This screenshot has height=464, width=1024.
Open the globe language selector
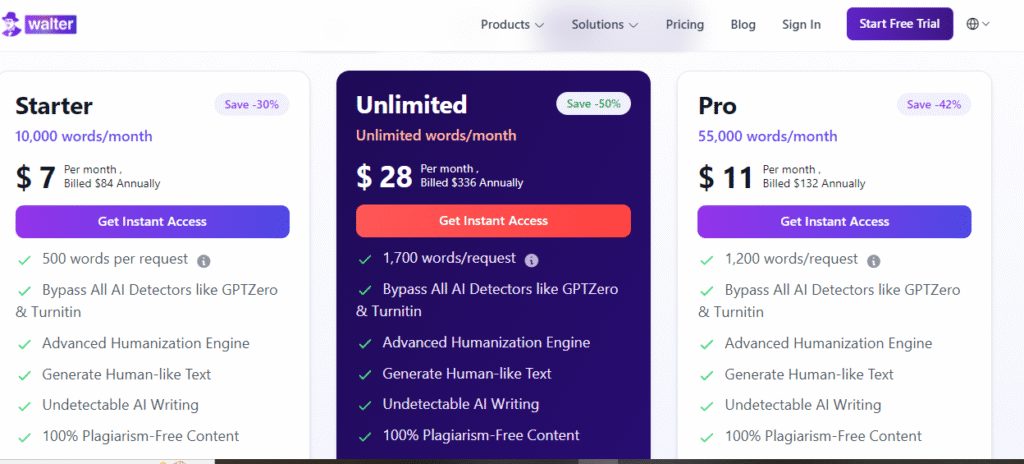(977, 24)
